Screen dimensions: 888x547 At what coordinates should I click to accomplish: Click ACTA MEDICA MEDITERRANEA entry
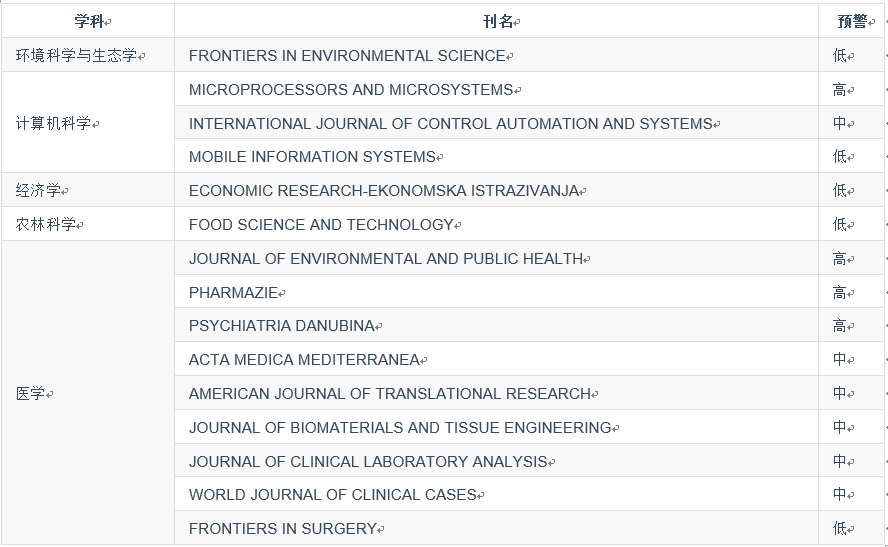coord(304,360)
